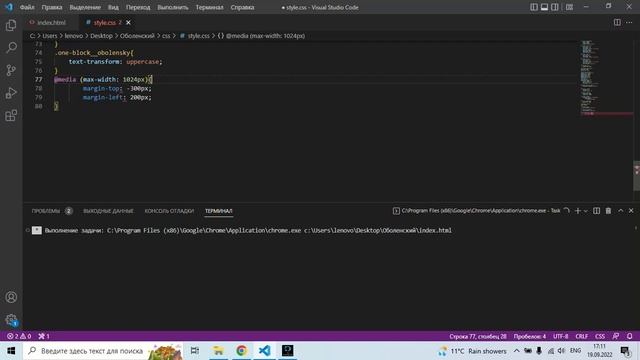Open the Manage gear icon
This screenshot has height=360, width=640.
(x=11, y=320)
